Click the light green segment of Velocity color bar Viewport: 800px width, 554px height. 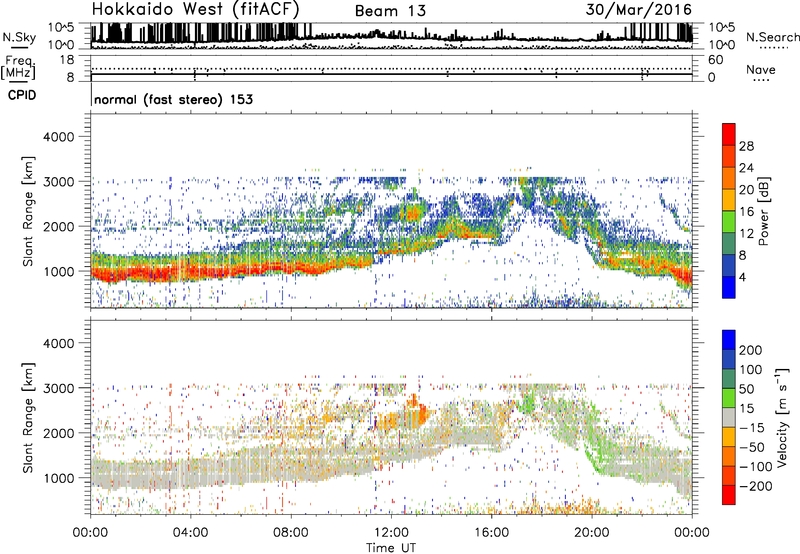pyautogui.click(x=729, y=398)
